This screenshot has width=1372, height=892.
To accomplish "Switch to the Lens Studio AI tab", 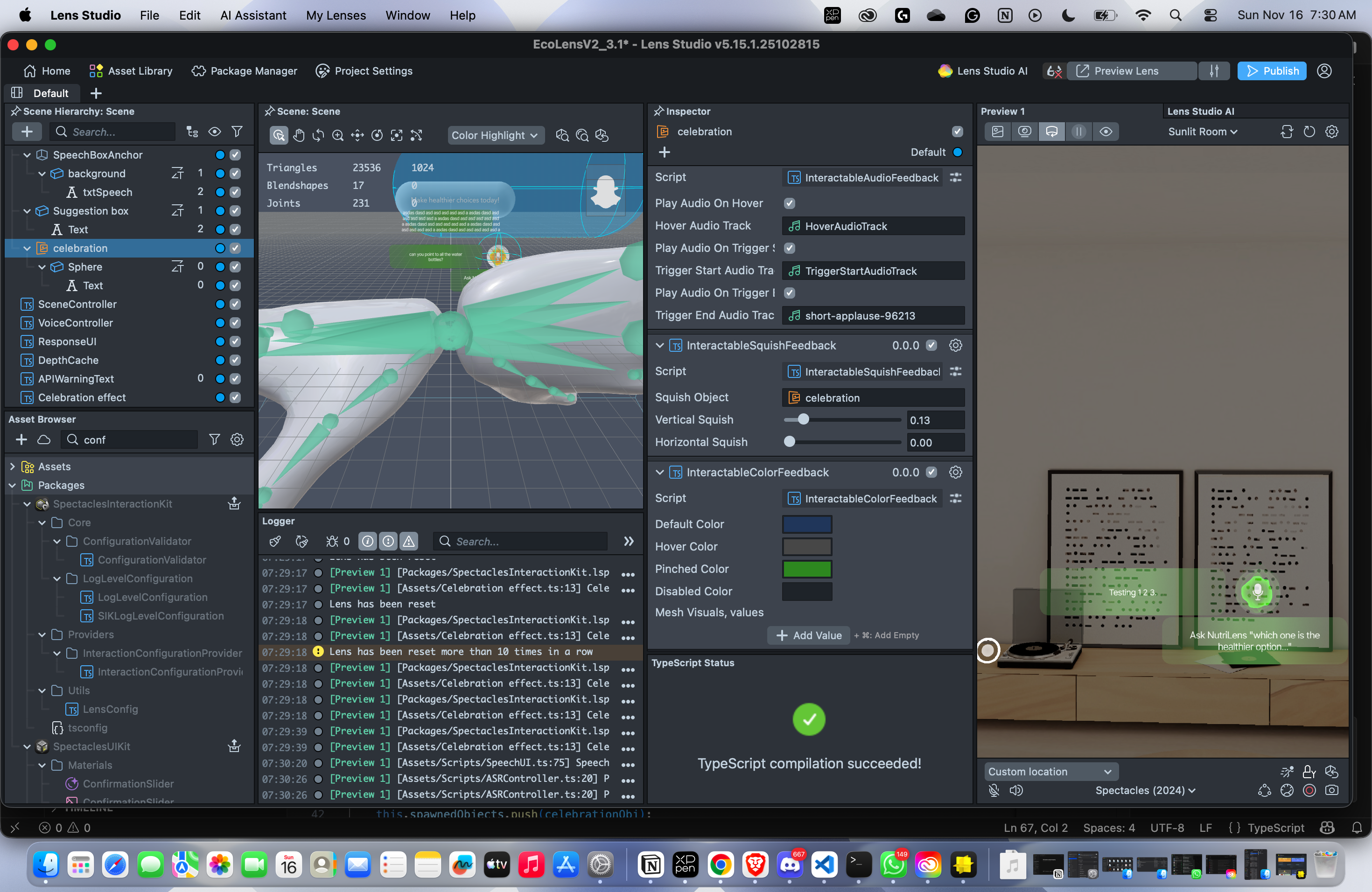I will pos(1200,111).
